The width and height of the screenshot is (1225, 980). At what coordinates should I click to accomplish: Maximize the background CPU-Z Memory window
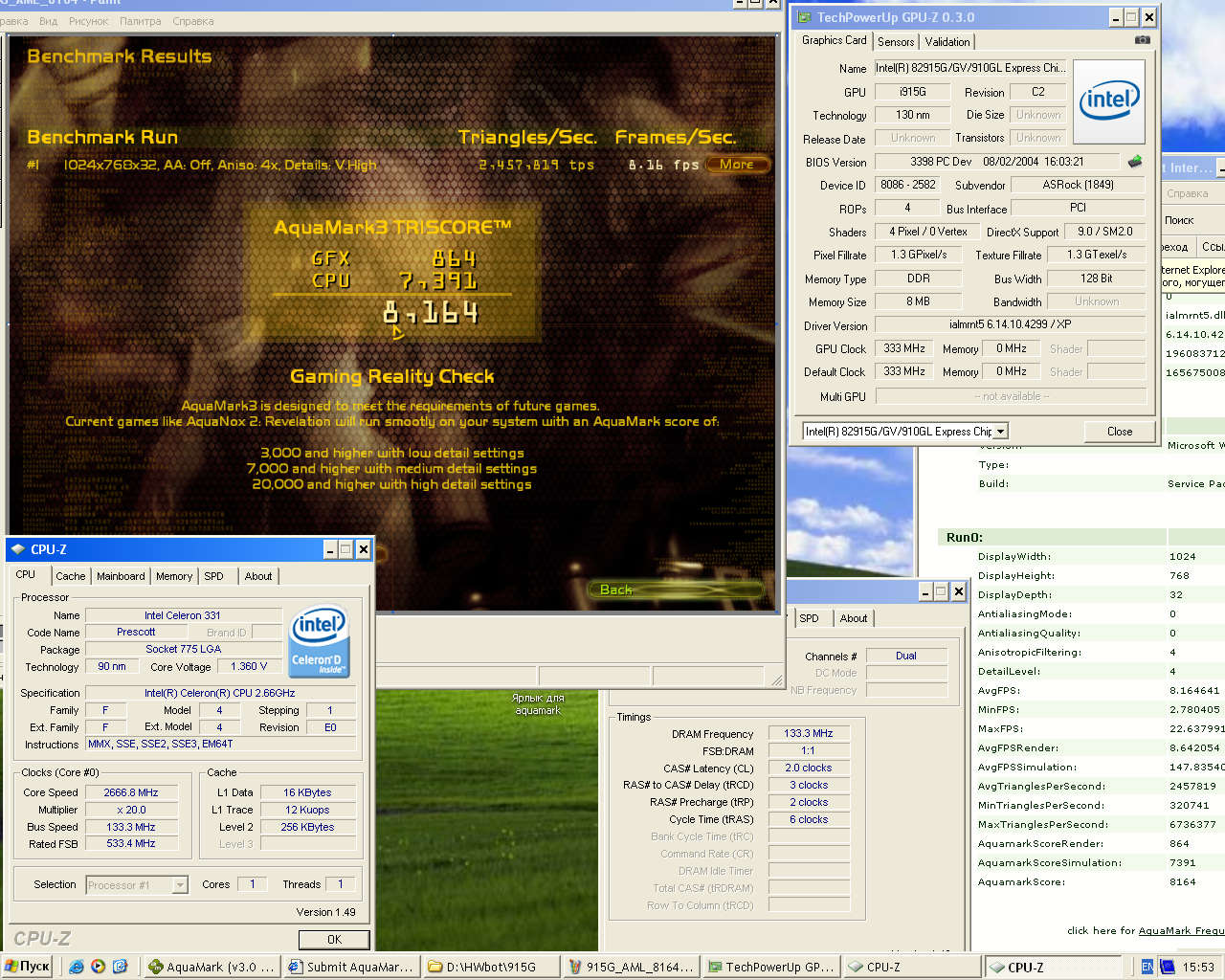click(941, 591)
